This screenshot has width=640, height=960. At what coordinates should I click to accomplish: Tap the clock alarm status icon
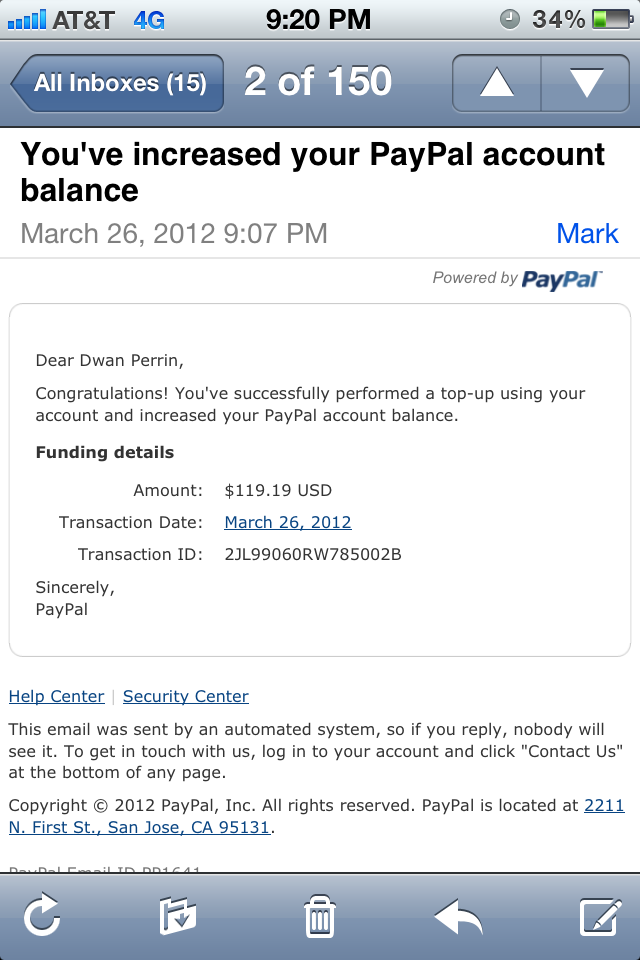[x=509, y=19]
